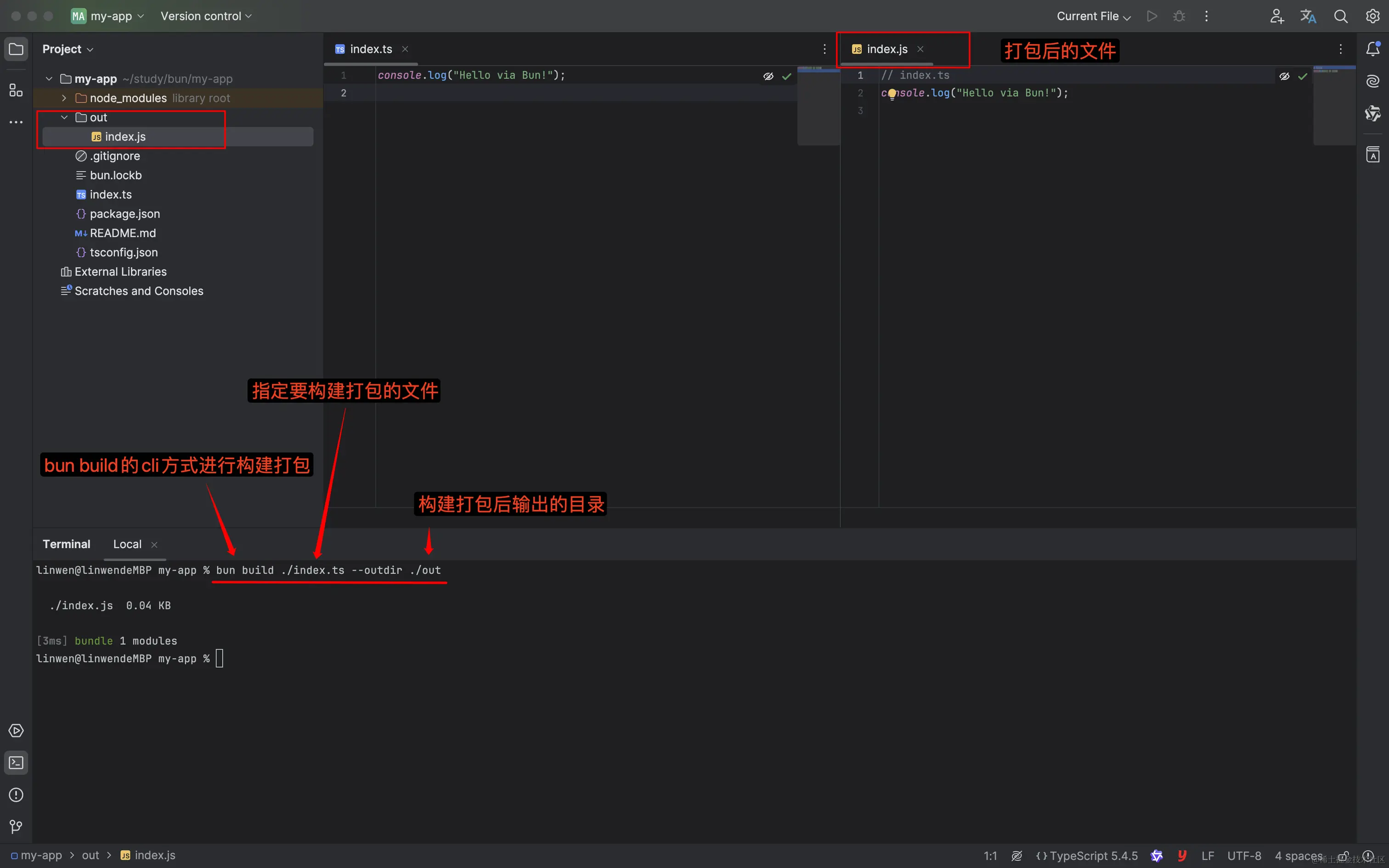Open the Git branch tool window
This screenshot has width=1389, height=868.
[16, 827]
